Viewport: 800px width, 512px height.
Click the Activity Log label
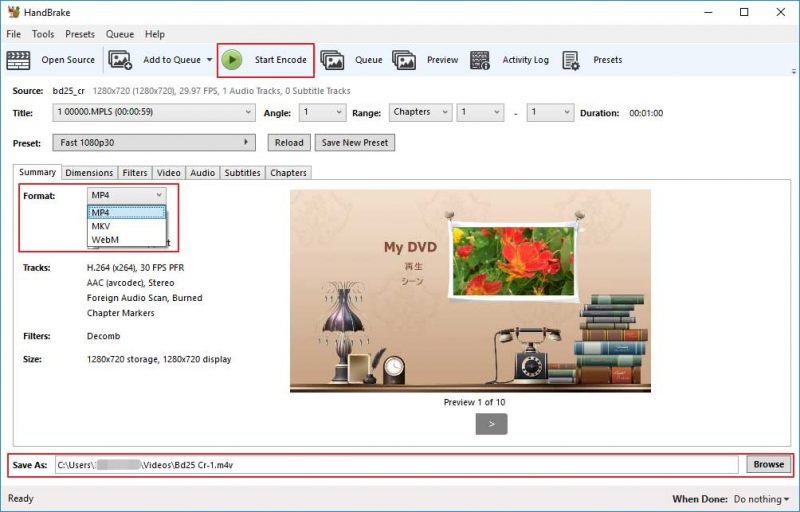(x=526, y=60)
